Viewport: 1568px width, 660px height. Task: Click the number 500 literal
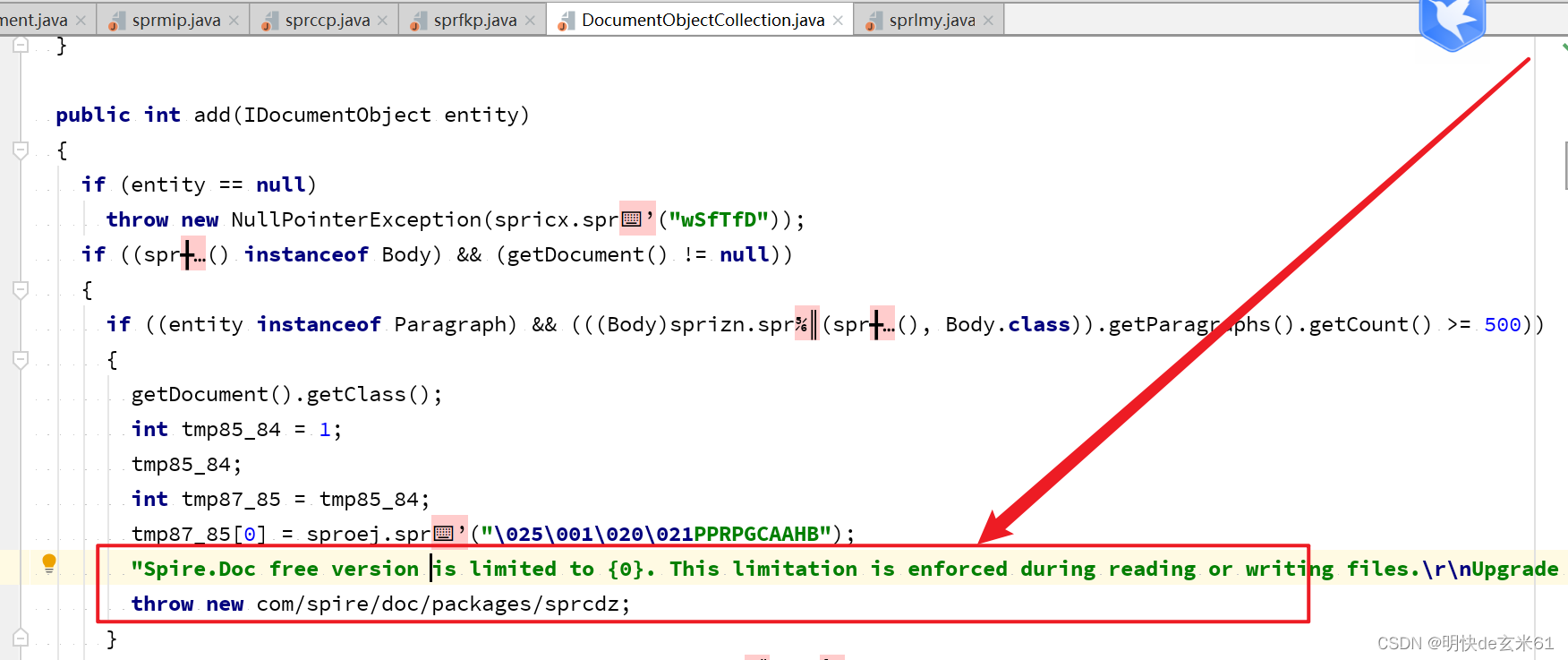[1502, 324]
